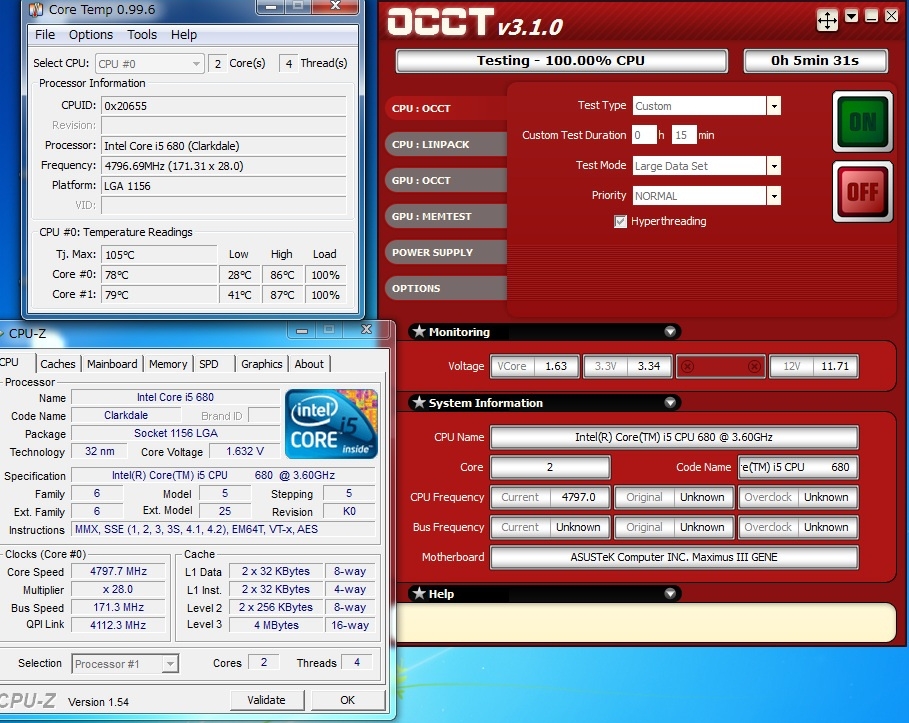Open the File menu in Core Temp
Viewport: 909px width, 723px height.
(x=45, y=35)
